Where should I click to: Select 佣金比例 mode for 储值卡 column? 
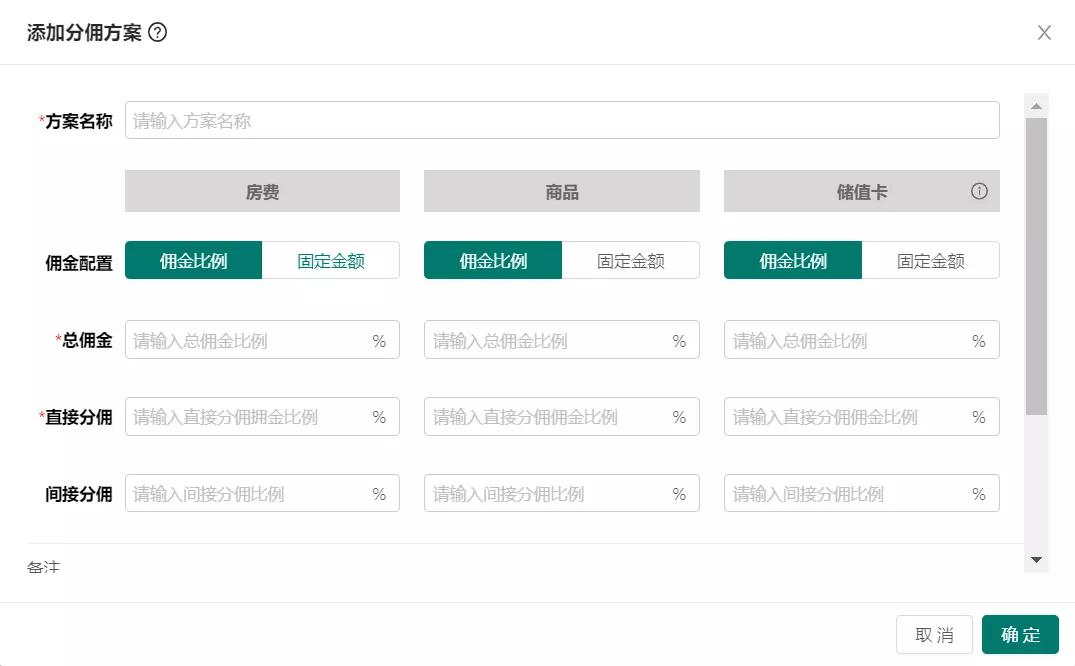point(792,259)
